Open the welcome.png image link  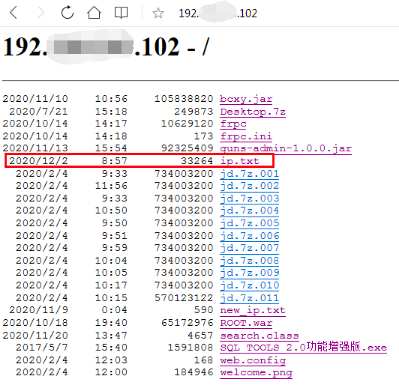256,372
